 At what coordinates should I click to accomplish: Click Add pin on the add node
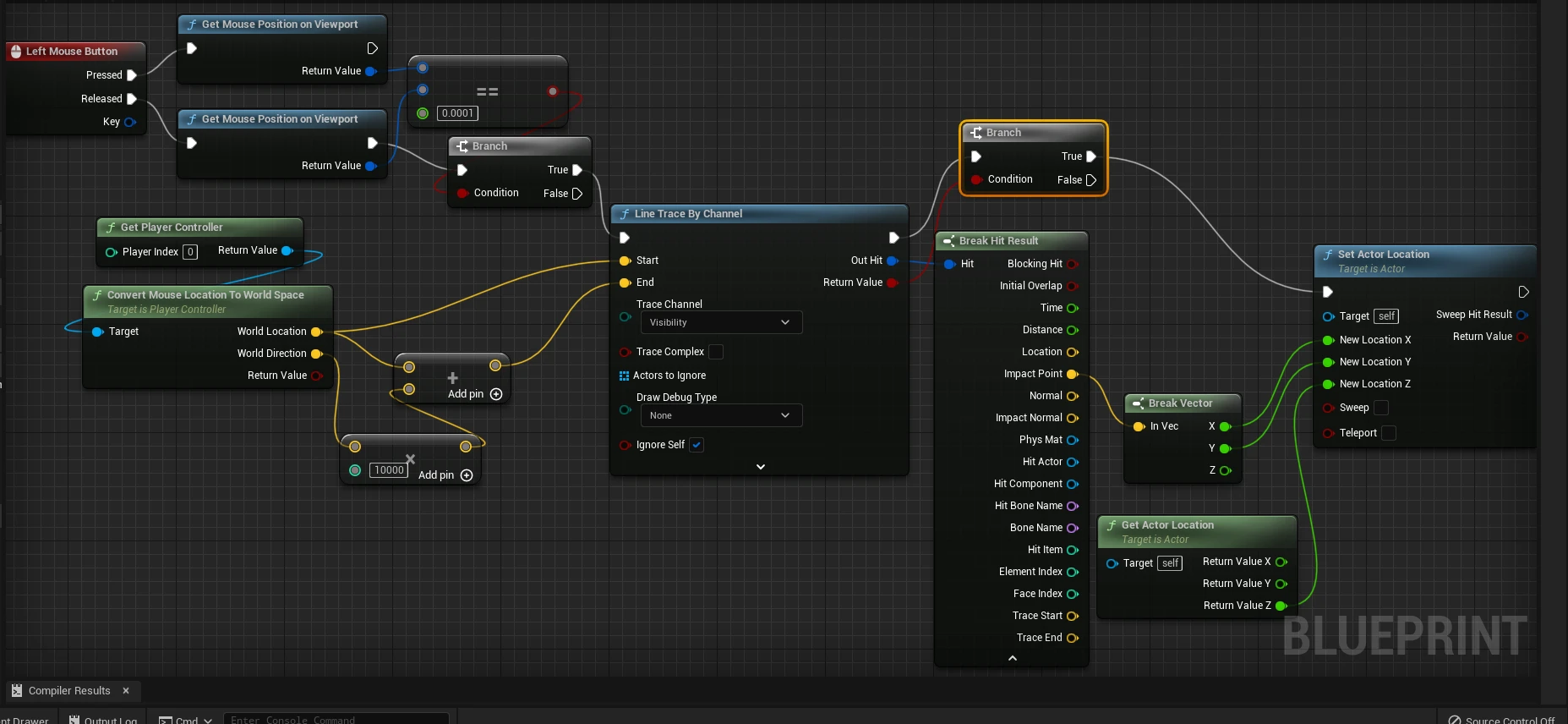pyautogui.click(x=475, y=394)
